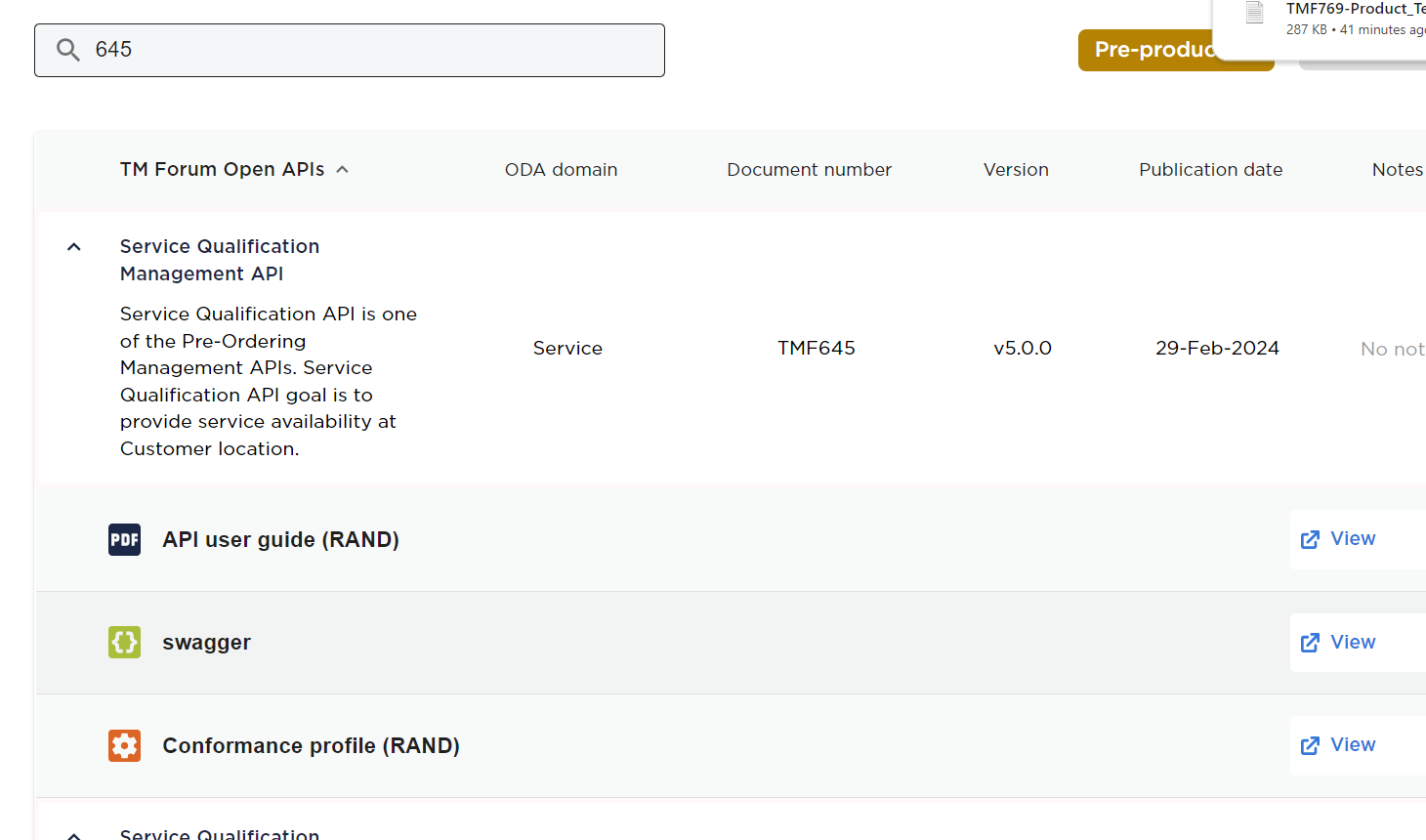Click the search magnifier icon
This screenshot has width=1426, height=840.
pyautogui.click(x=67, y=49)
